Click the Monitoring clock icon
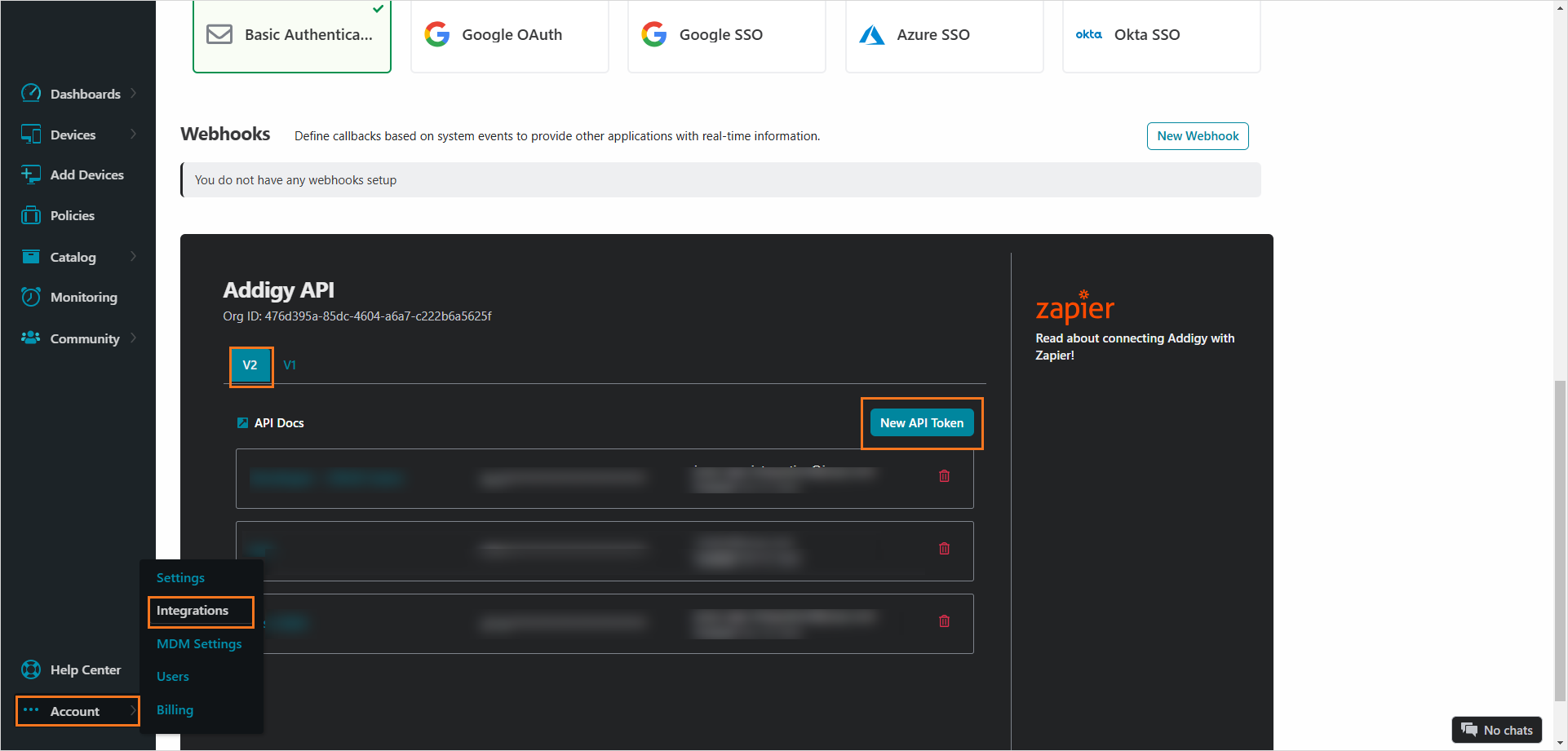This screenshot has width=1568, height=751. click(x=31, y=297)
